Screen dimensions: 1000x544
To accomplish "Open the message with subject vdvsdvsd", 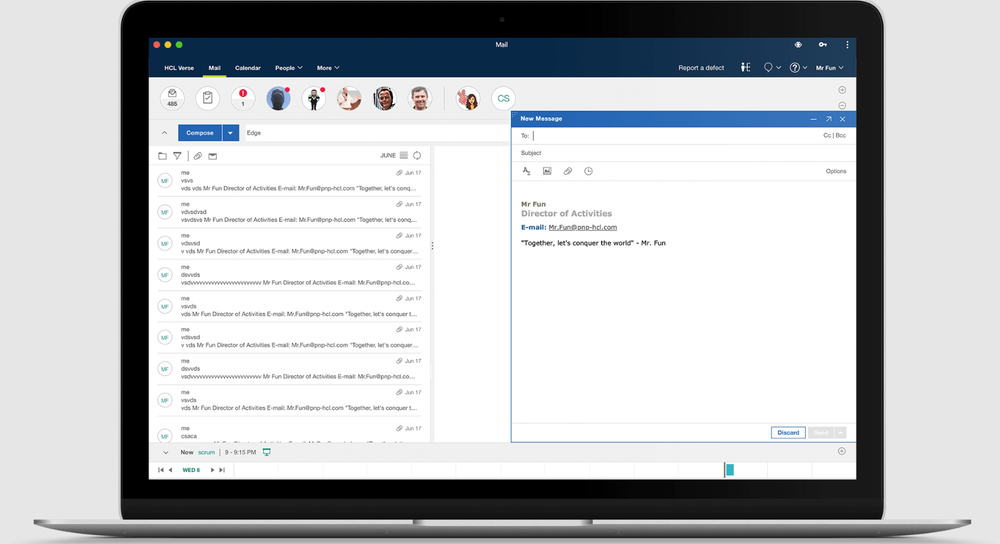I will tap(290, 212).
